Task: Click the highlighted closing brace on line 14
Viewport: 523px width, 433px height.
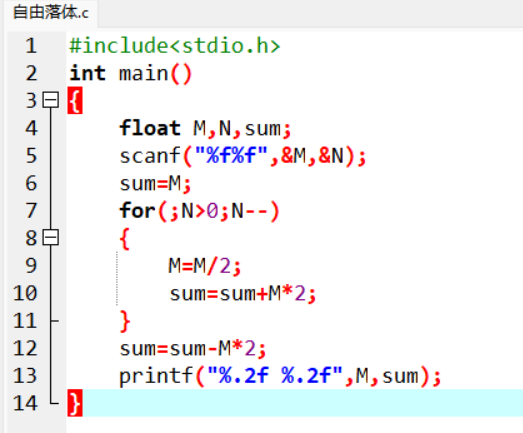Action: (x=75, y=403)
